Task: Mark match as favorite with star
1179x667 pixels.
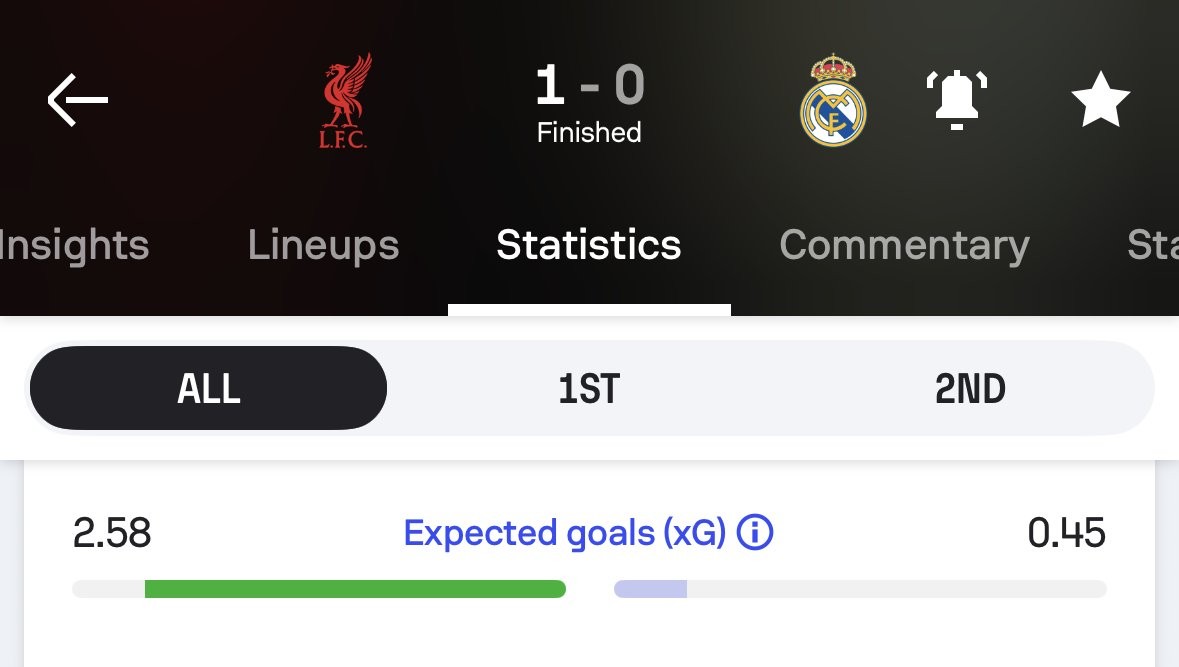Action: (x=1100, y=100)
